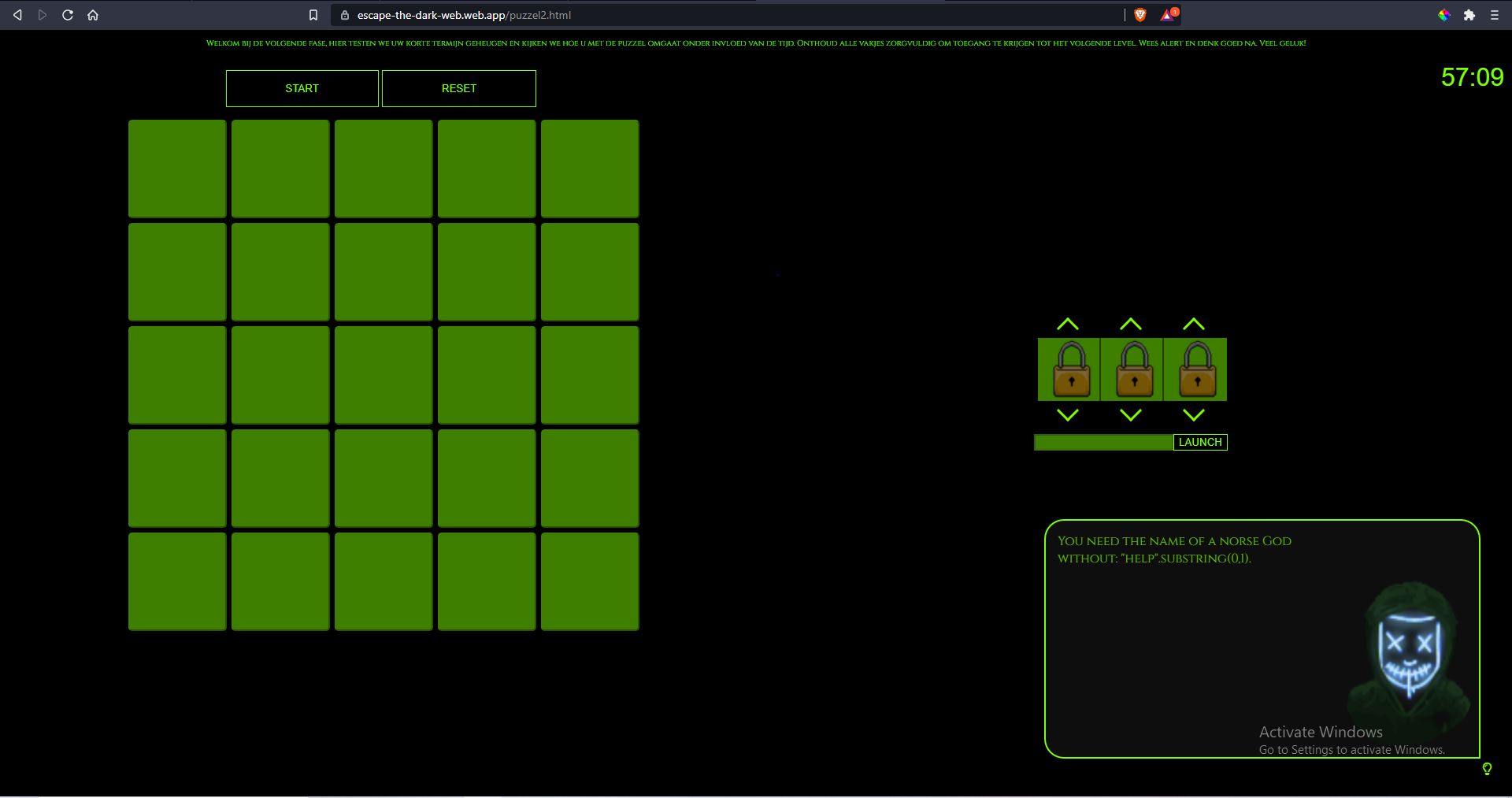Select the grid tile in row 1, column 5
Screen dimensions: 1512x798
click(x=590, y=169)
